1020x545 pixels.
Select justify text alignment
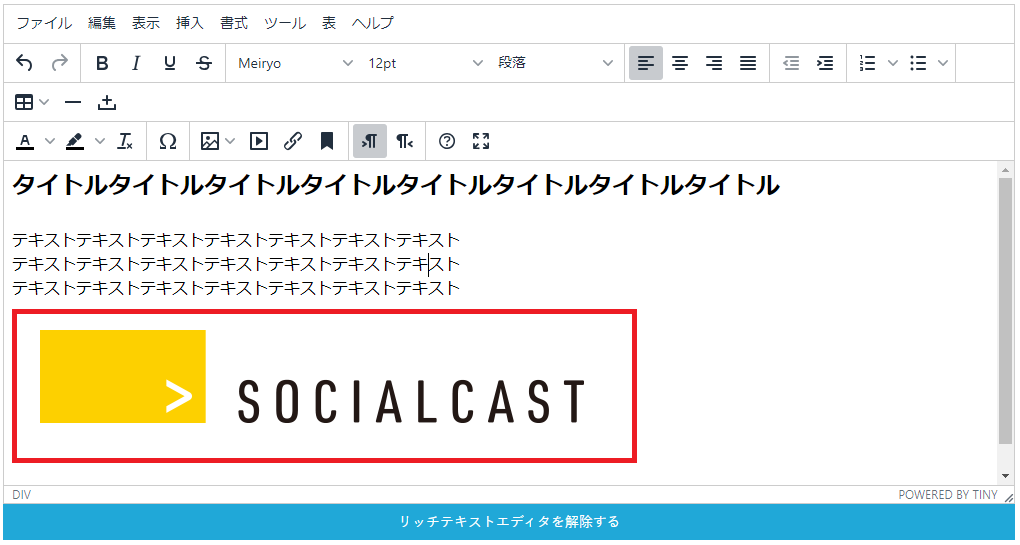(x=748, y=63)
